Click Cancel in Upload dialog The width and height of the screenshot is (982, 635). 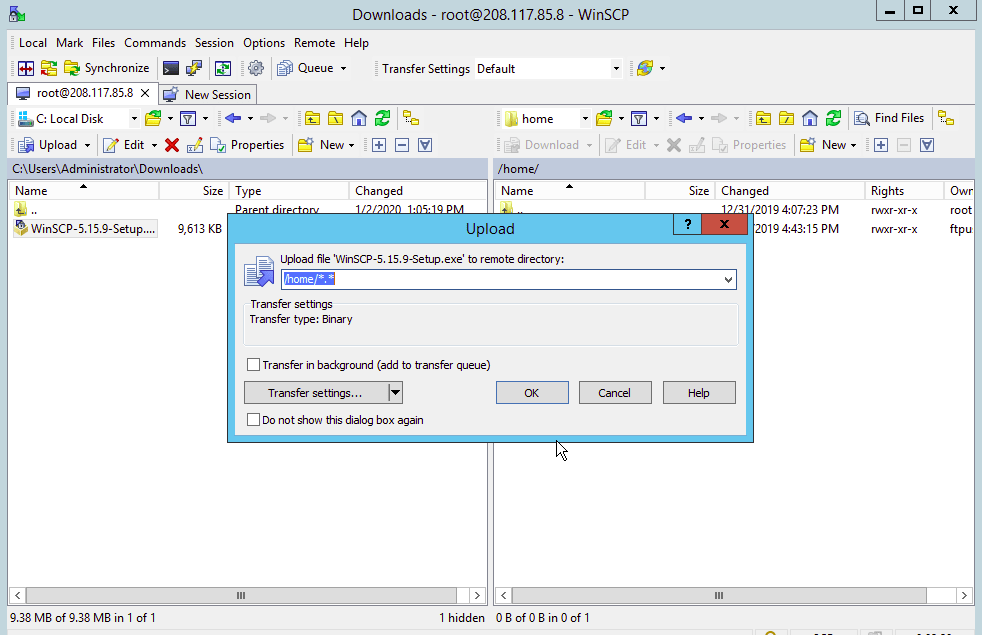[614, 393]
